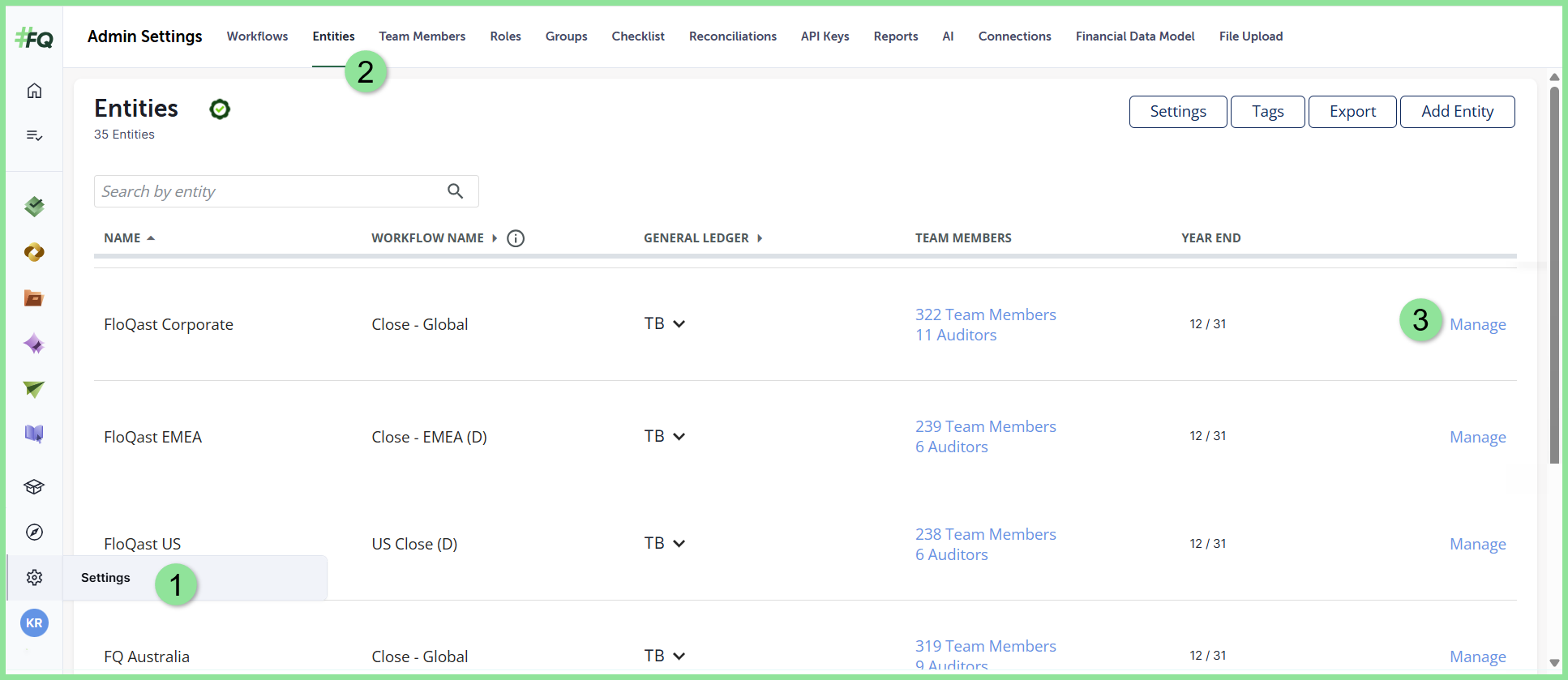Click the scrollbar up arrow
This screenshot has width=1568, height=680.
pos(1554,77)
